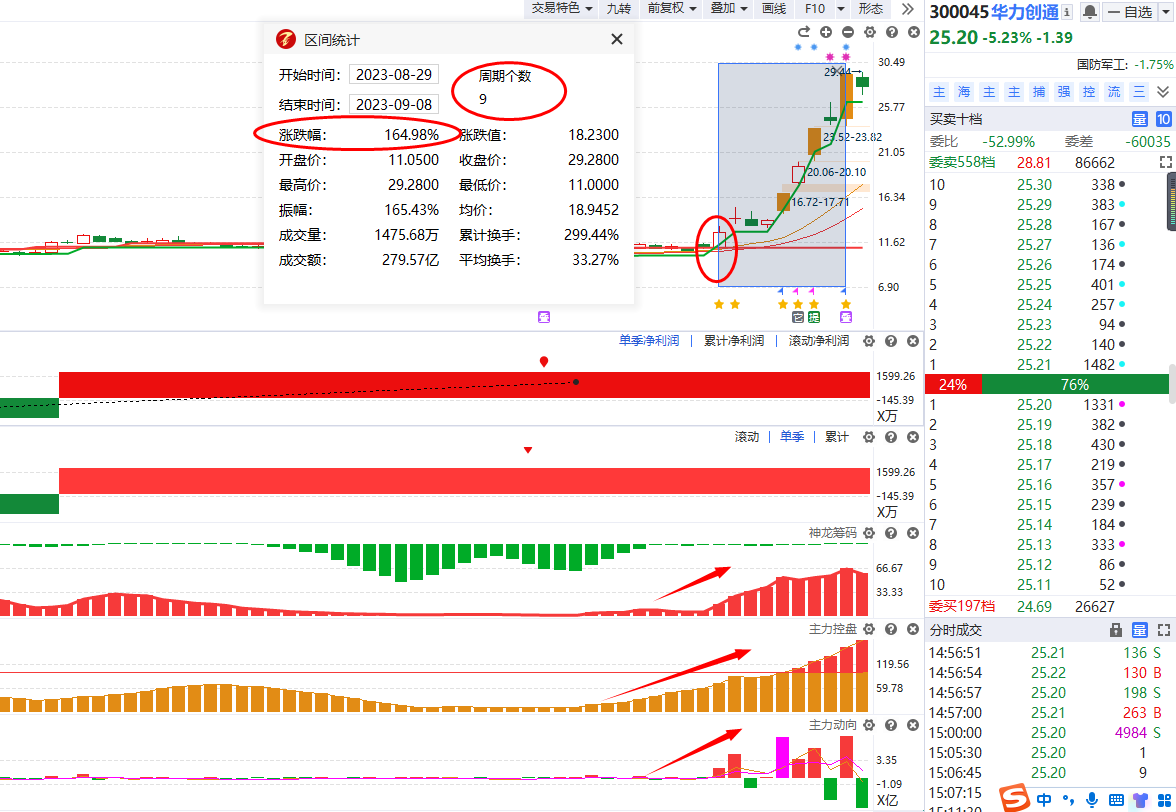
Task: Click Sogou microphone voice input icon
Action: click(1092, 800)
